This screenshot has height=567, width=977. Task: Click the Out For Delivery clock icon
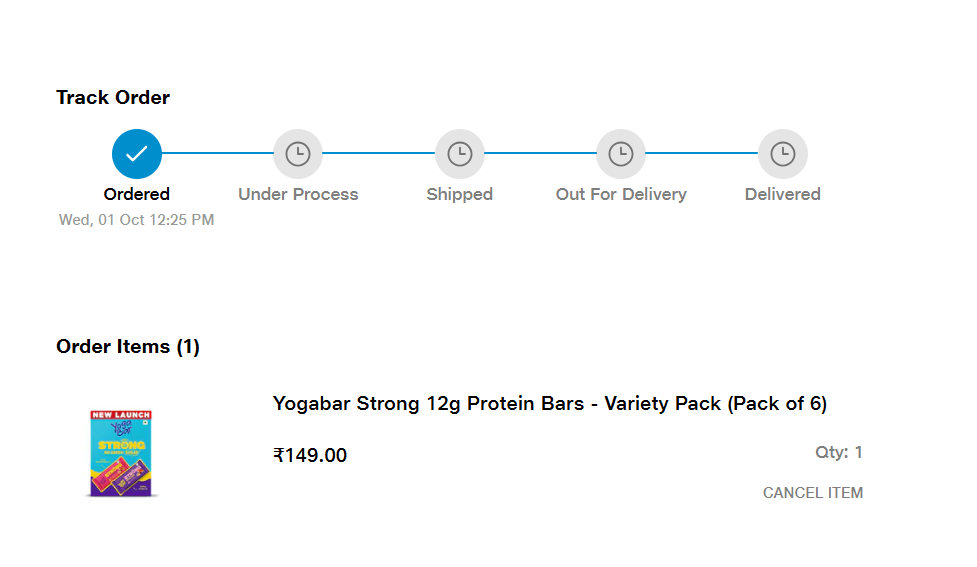pos(621,154)
